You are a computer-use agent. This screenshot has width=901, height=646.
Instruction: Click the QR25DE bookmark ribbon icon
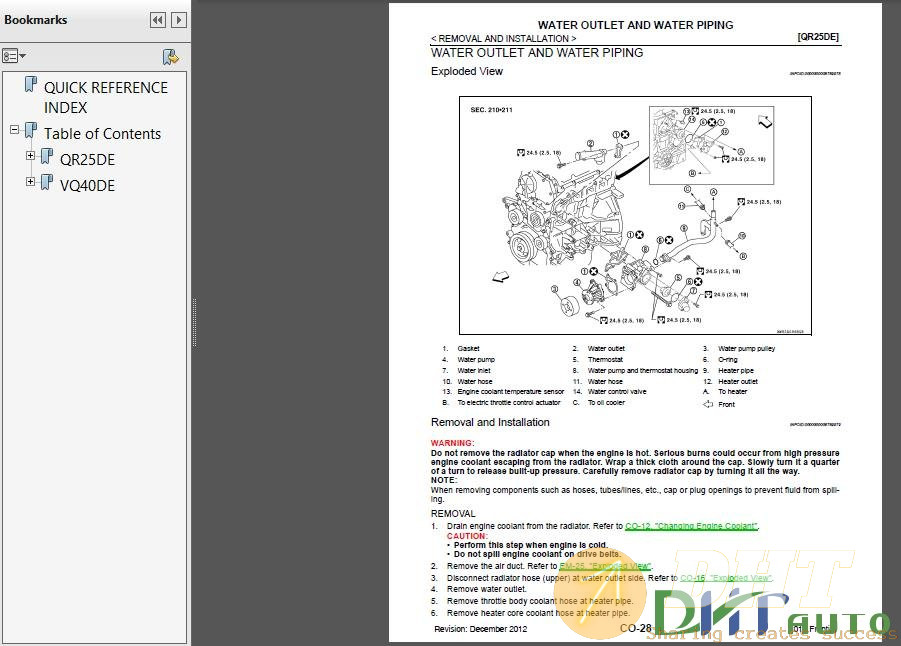(x=47, y=156)
